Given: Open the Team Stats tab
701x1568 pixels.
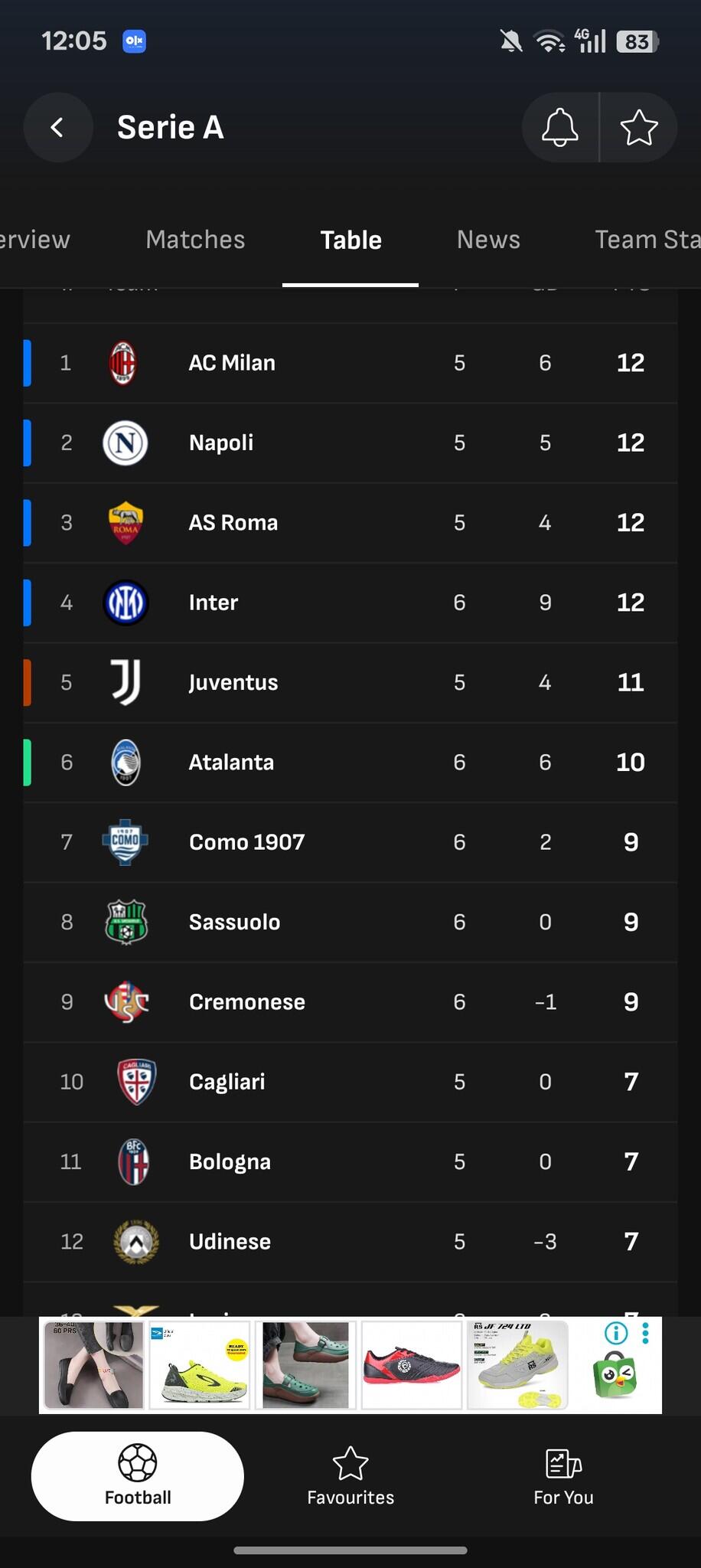Looking at the screenshot, I should [647, 240].
